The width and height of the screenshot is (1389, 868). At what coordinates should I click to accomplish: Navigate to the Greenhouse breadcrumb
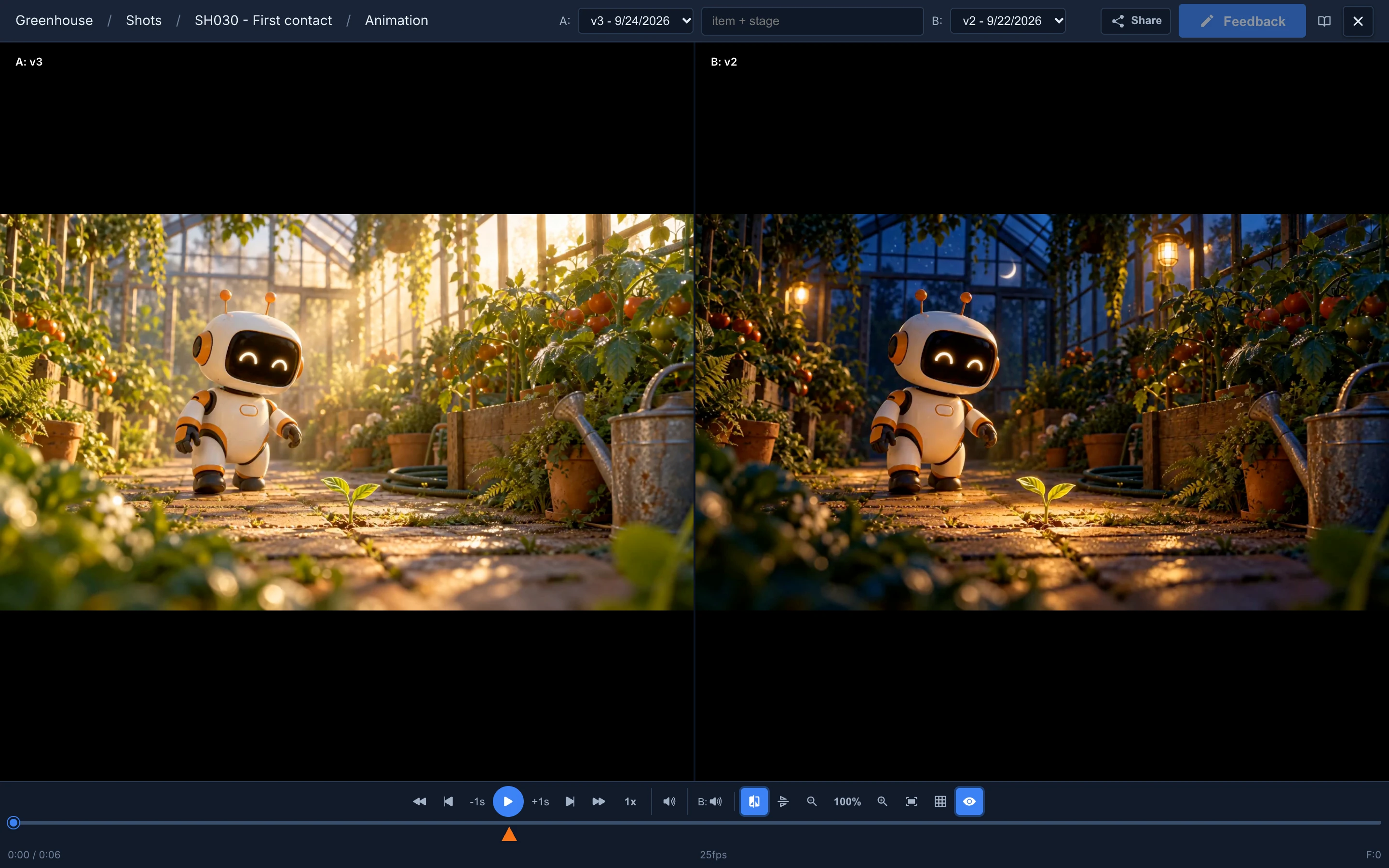pyautogui.click(x=54, y=21)
